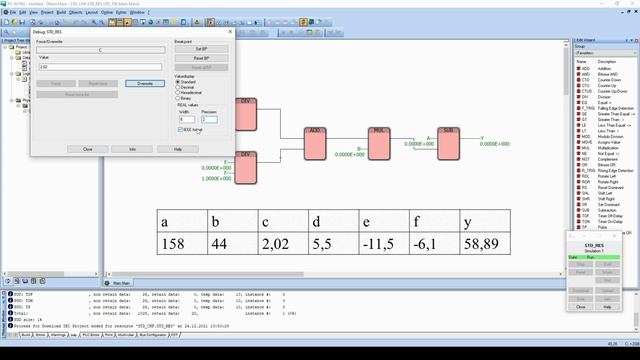Choose the Hexadecimal value display option

[x=188, y=93]
